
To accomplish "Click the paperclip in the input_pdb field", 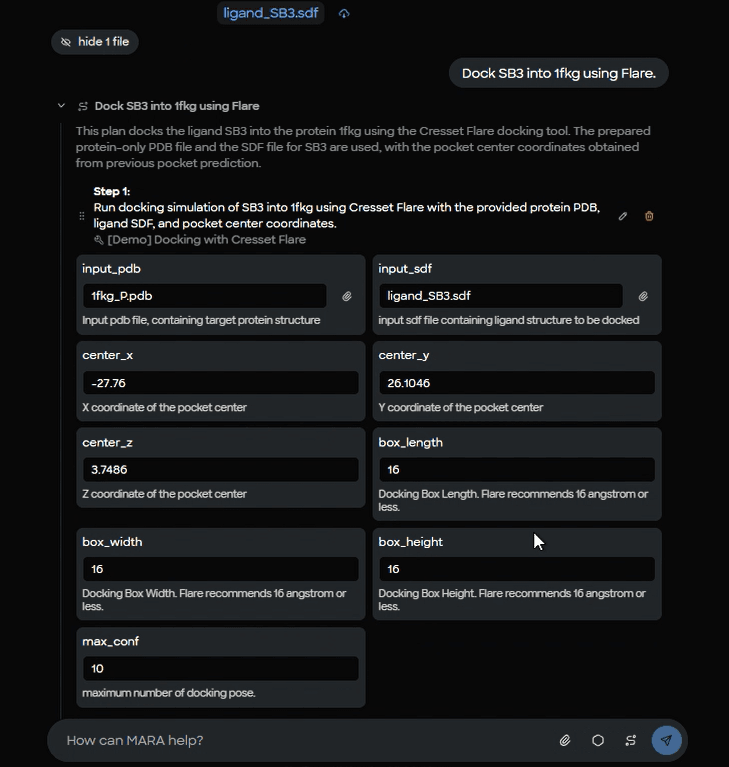I will point(347,296).
